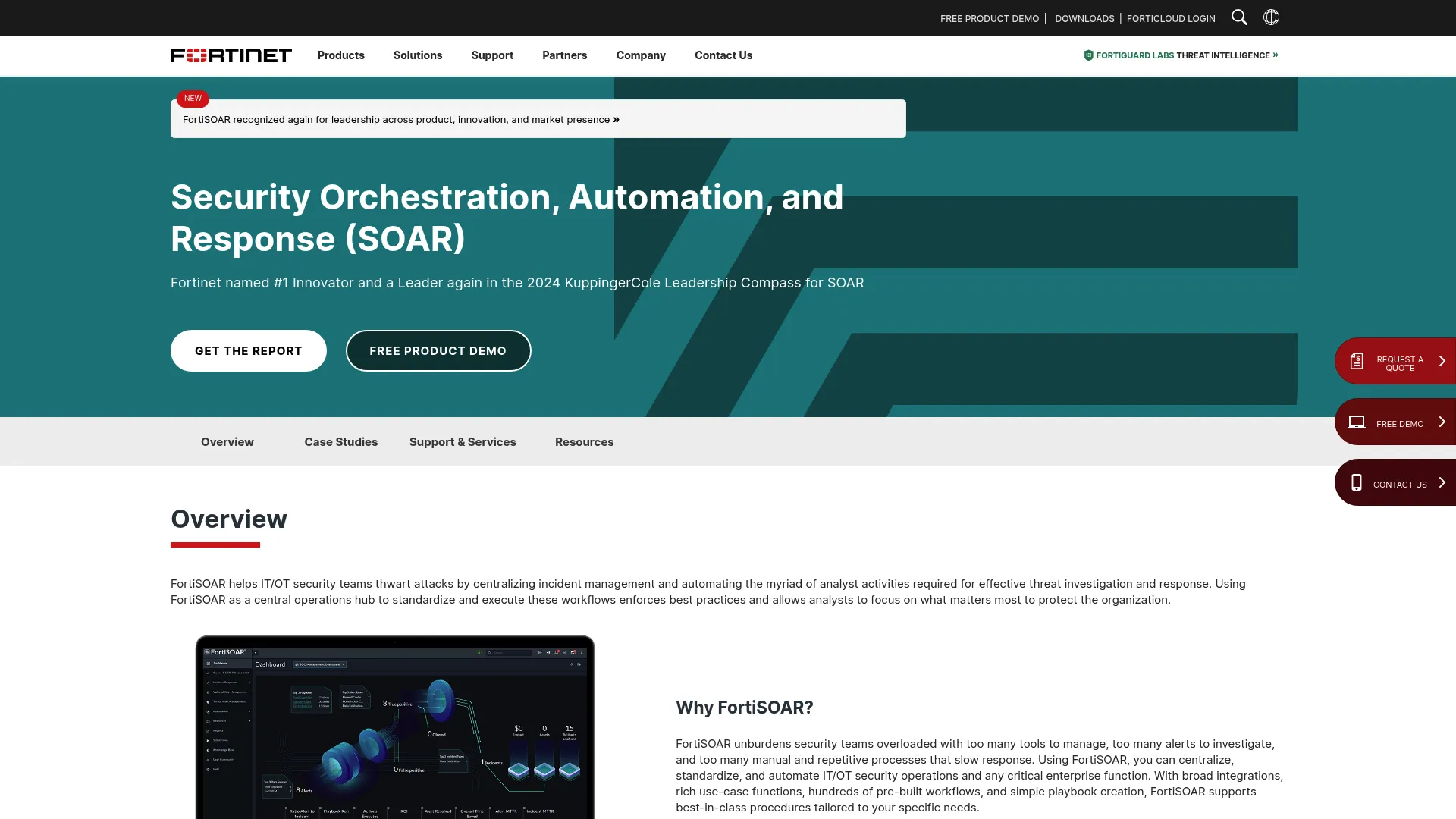Screen dimensions: 1456x819
Task: Click the Security Orchestration hero title
Action: pos(507,218)
